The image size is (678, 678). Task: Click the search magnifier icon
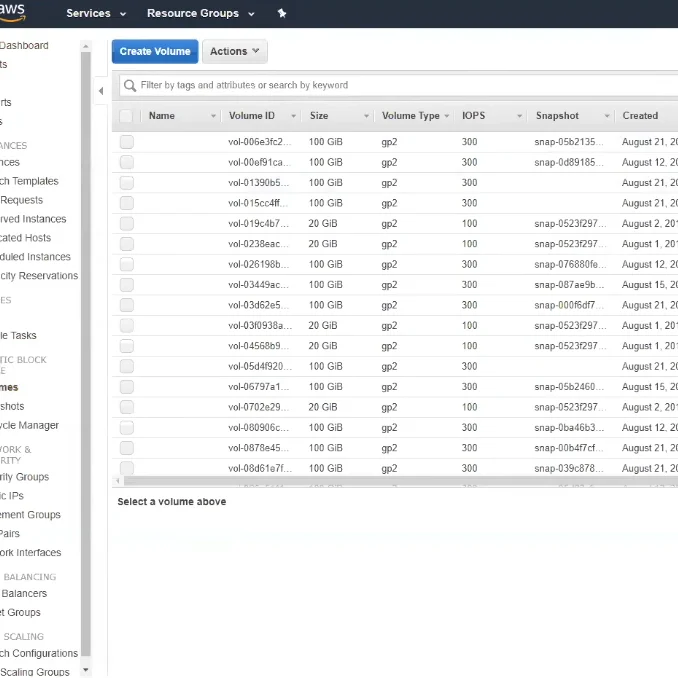pos(130,86)
